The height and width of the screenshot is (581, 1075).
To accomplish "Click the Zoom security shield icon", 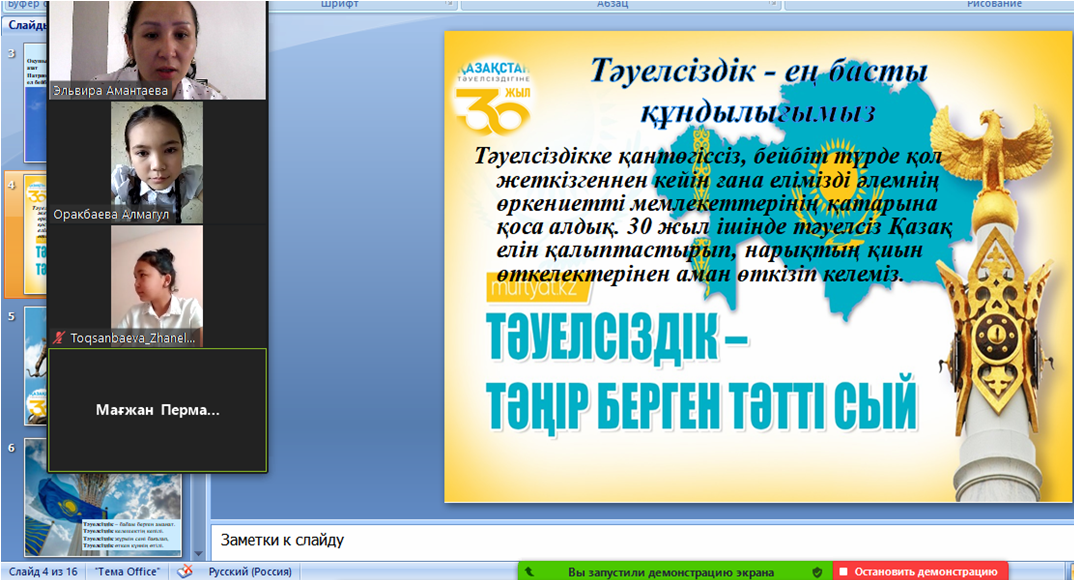I will coord(817,572).
